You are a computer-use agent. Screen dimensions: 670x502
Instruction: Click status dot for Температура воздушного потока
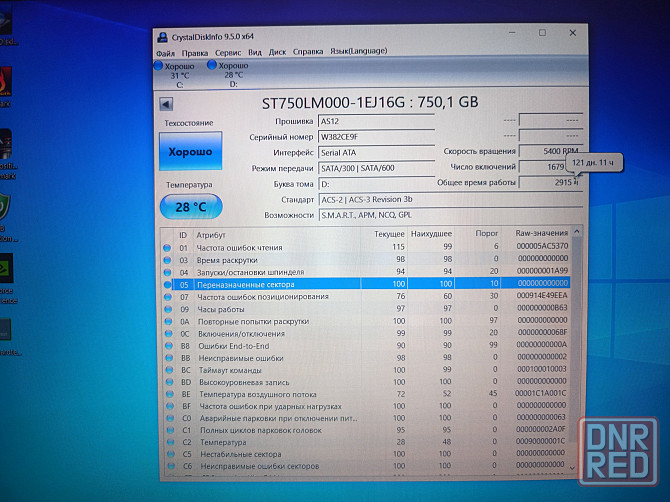click(170, 394)
